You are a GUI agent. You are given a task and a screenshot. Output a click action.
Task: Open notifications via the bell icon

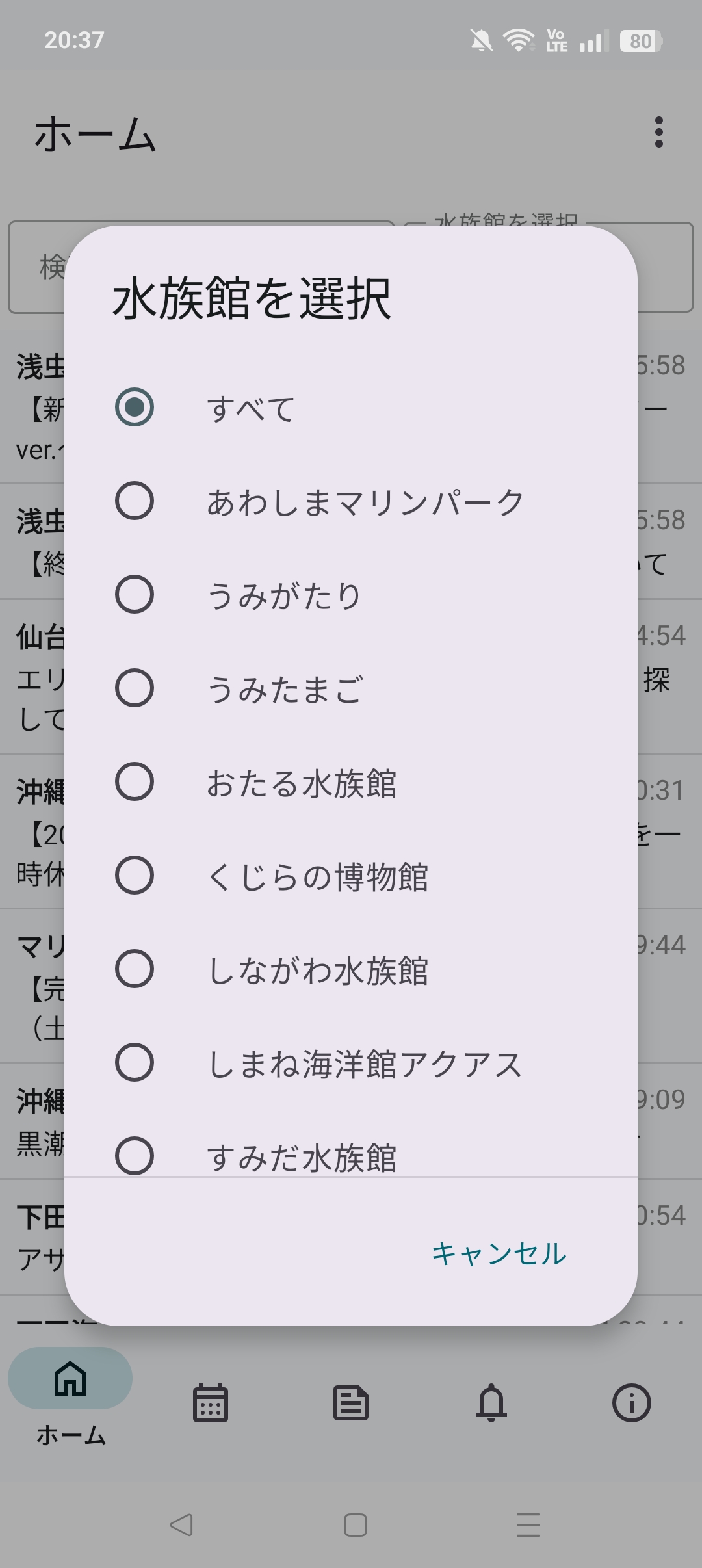492,1402
